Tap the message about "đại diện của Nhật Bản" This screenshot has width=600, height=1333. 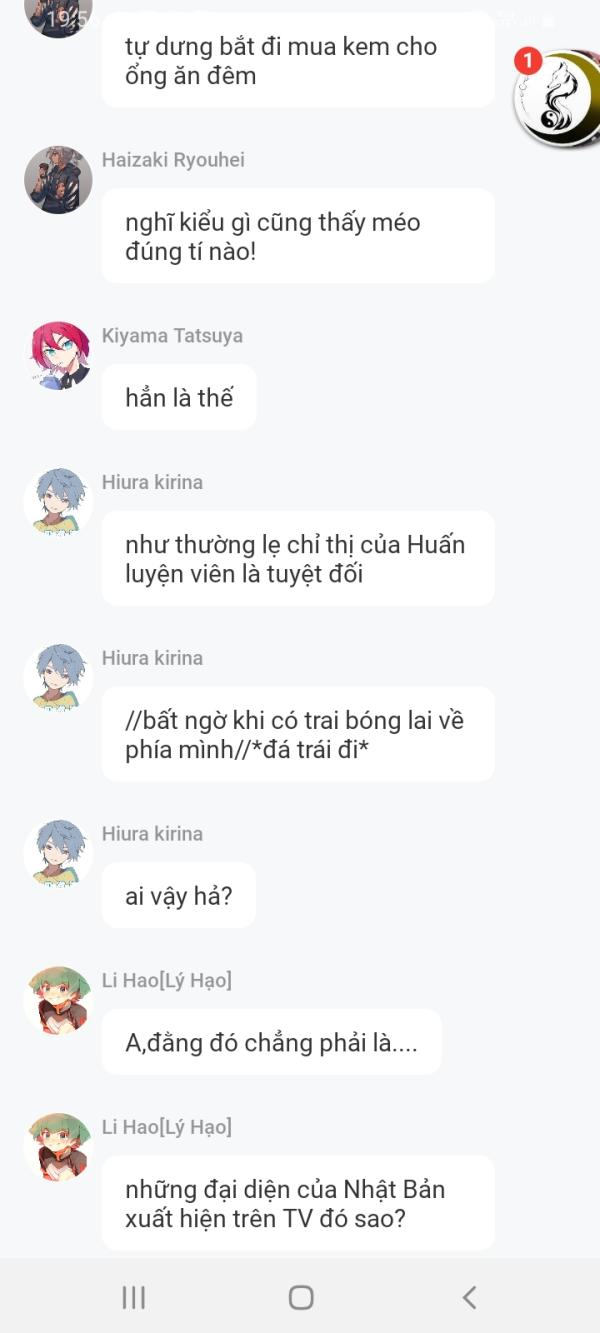(x=298, y=1203)
